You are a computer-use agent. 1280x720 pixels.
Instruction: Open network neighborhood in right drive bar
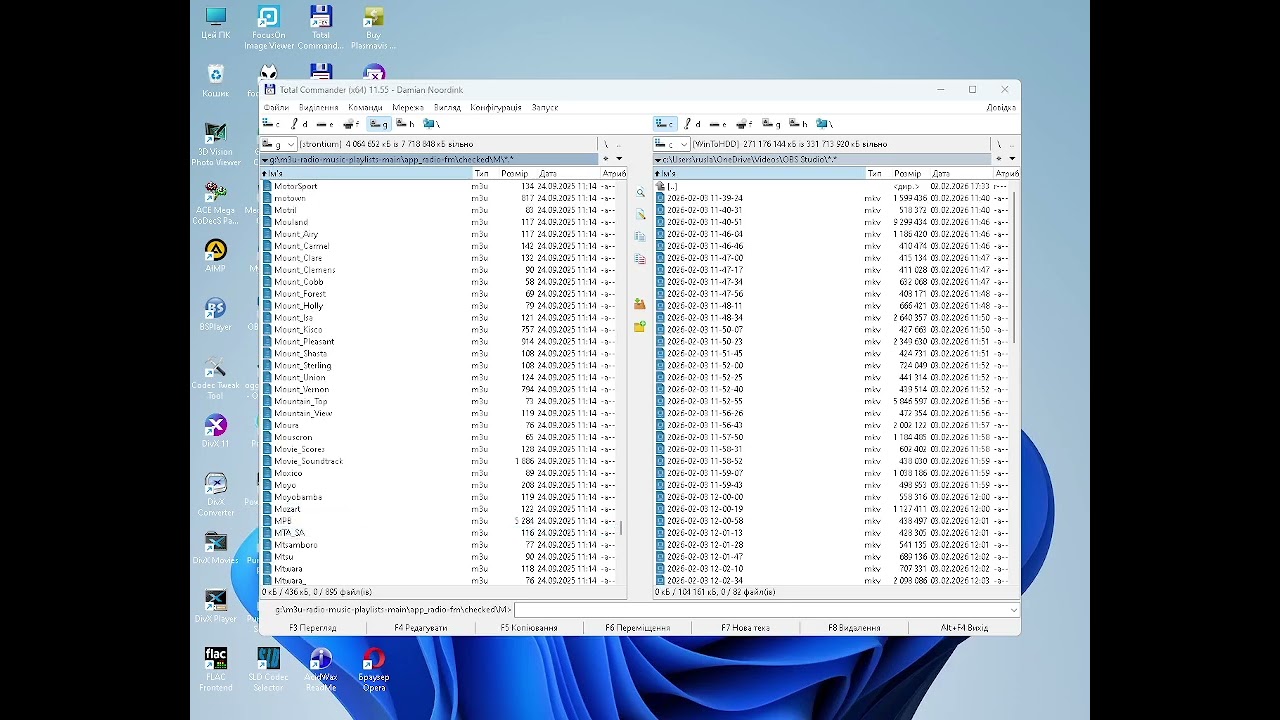click(x=824, y=124)
